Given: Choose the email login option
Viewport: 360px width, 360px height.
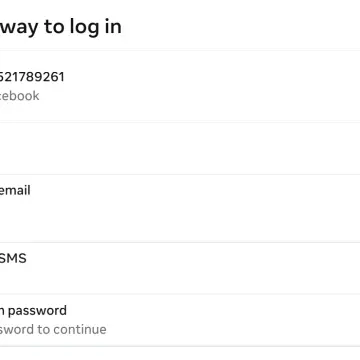Looking at the screenshot, I should pyautogui.click(x=180, y=208).
